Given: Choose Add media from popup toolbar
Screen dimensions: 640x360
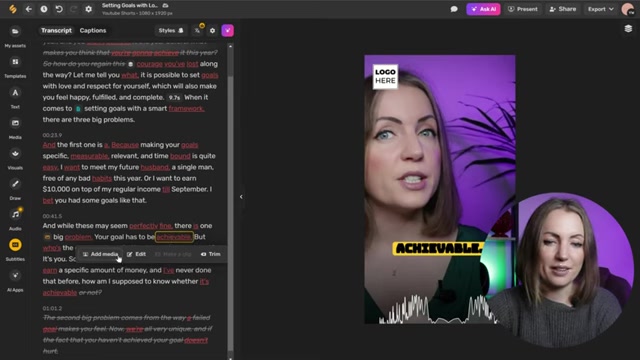Looking at the screenshot, I should [100, 254].
